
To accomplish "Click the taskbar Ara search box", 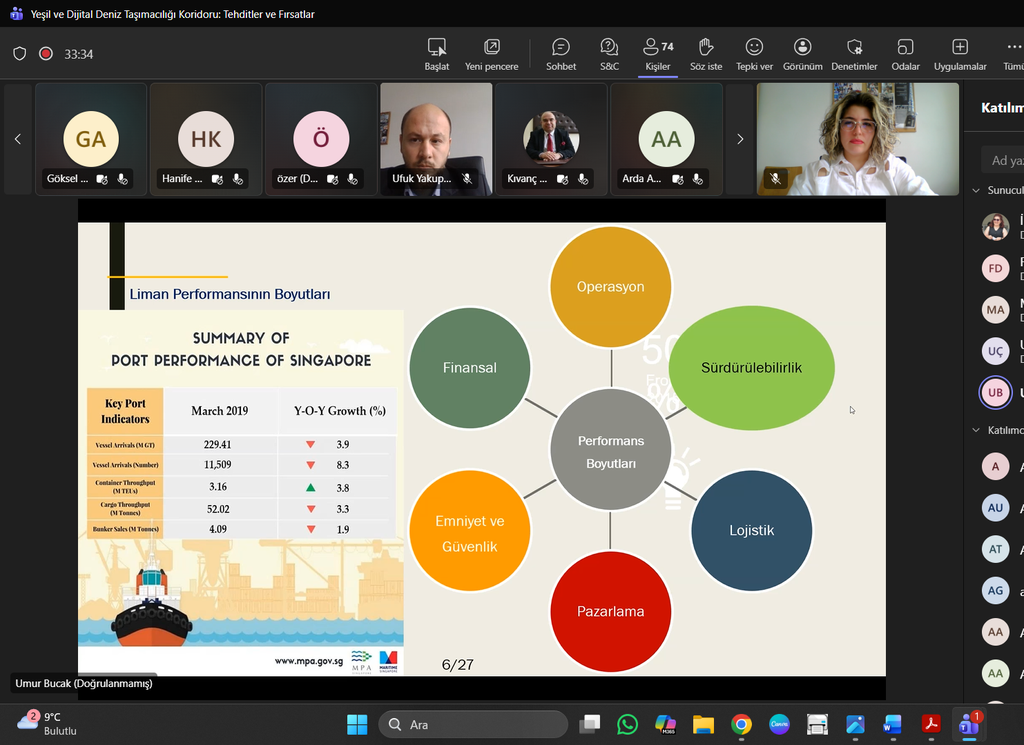I will click(473, 724).
